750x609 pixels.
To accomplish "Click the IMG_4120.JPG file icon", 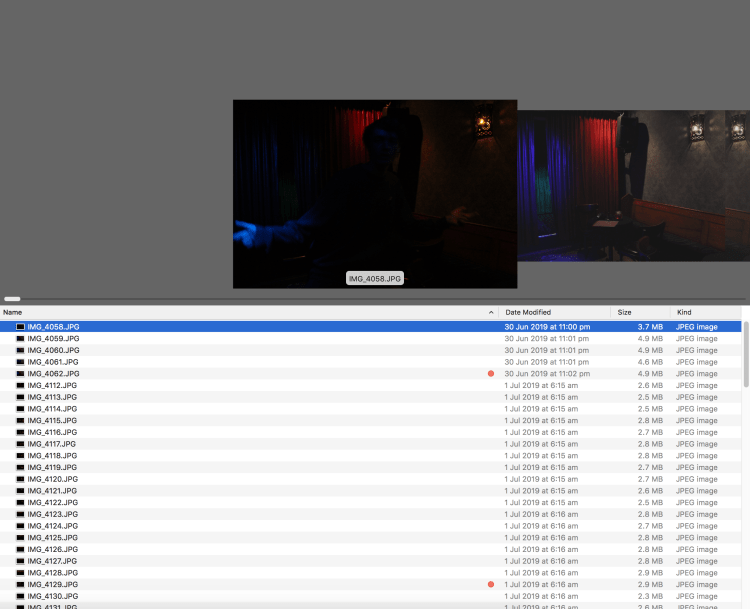I will coord(20,479).
